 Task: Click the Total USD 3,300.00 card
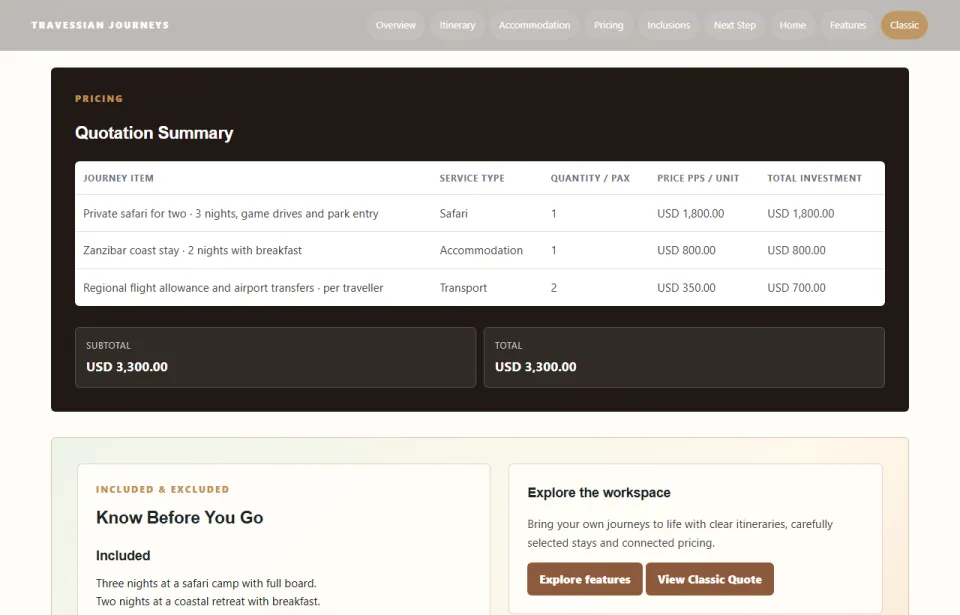tap(684, 357)
